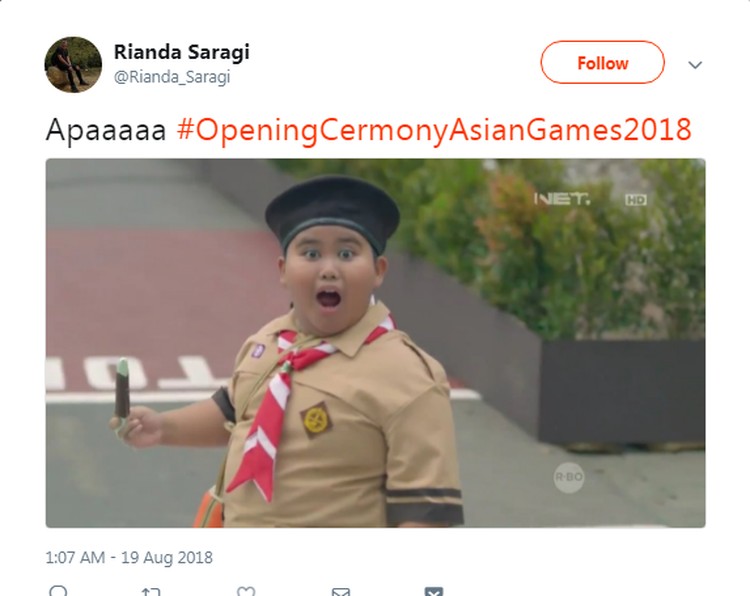Click the reply speech bubble icon
The height and width of the screenshot is (596, 750).
[58, 591]
